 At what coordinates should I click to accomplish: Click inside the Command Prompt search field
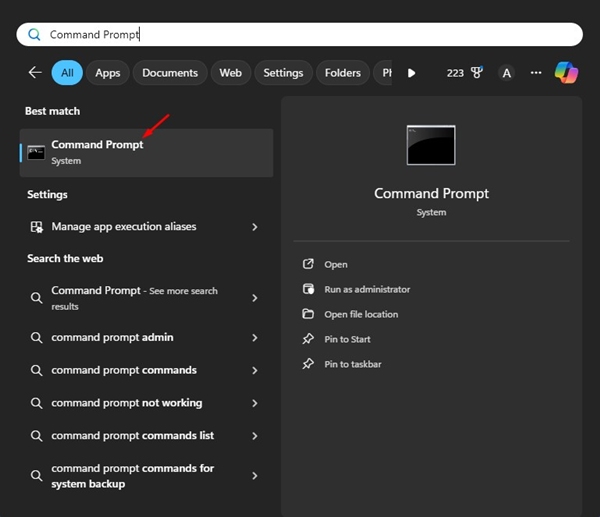(299, 34)
